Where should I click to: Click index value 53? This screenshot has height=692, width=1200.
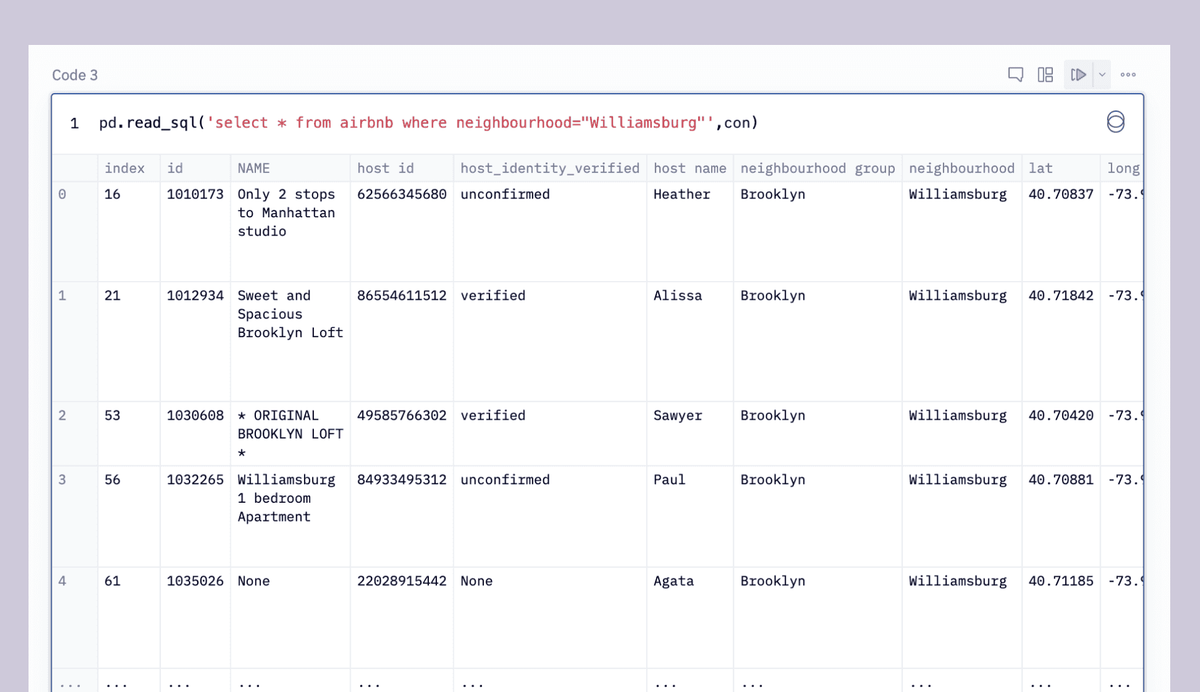tap(112, 415)
